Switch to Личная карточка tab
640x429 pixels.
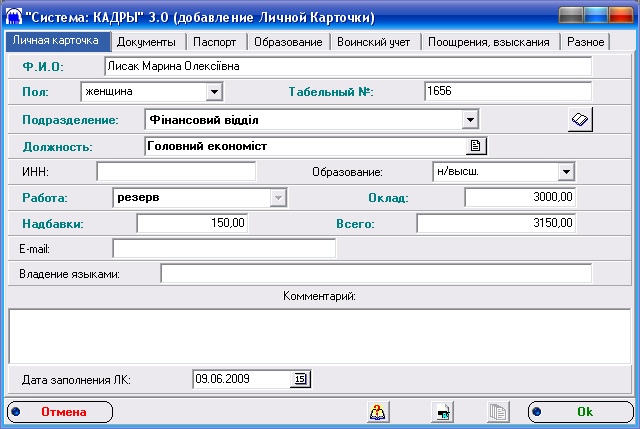click(x=58, y=41)
